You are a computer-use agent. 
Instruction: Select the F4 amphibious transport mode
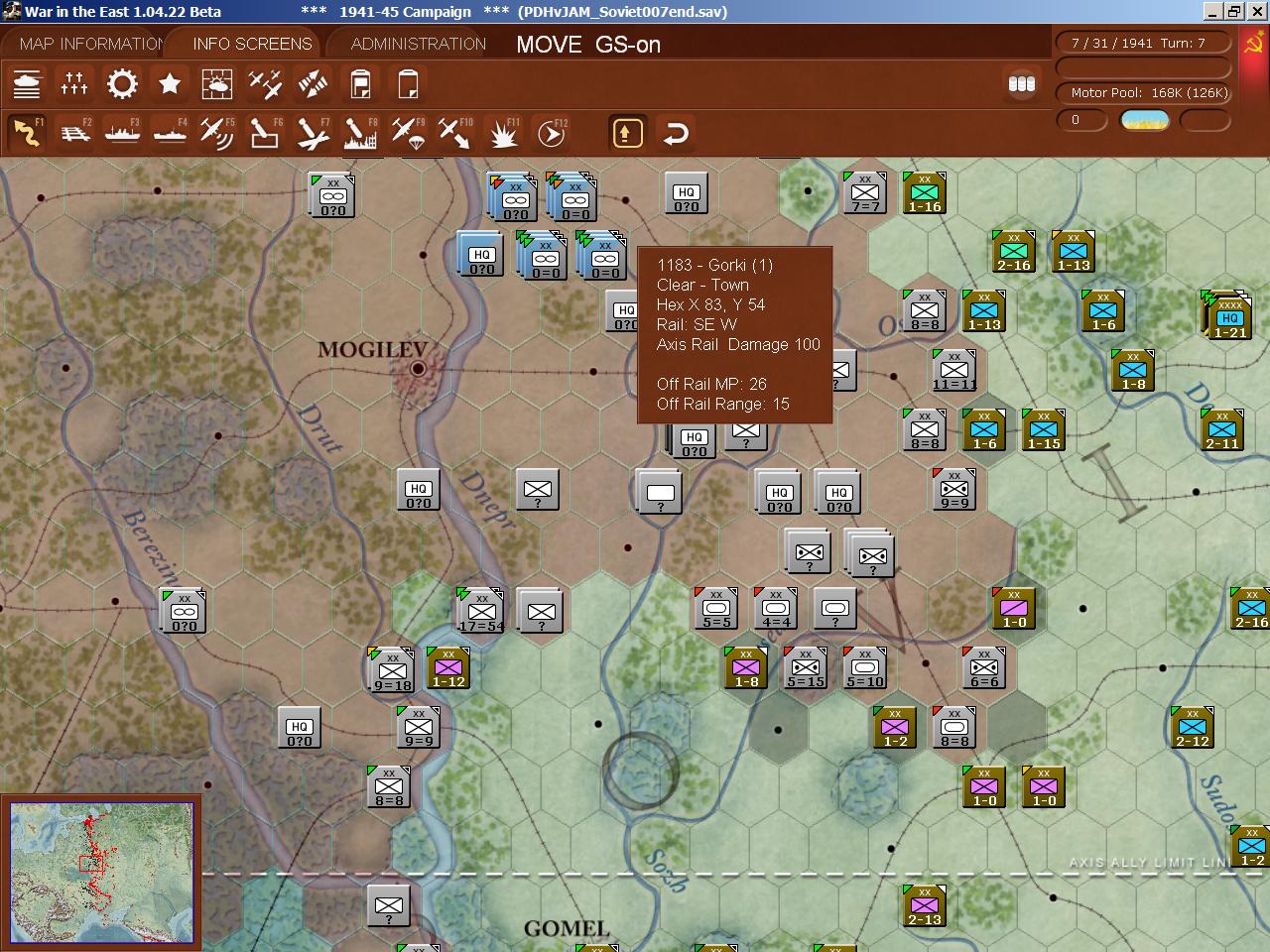point(170,133)
